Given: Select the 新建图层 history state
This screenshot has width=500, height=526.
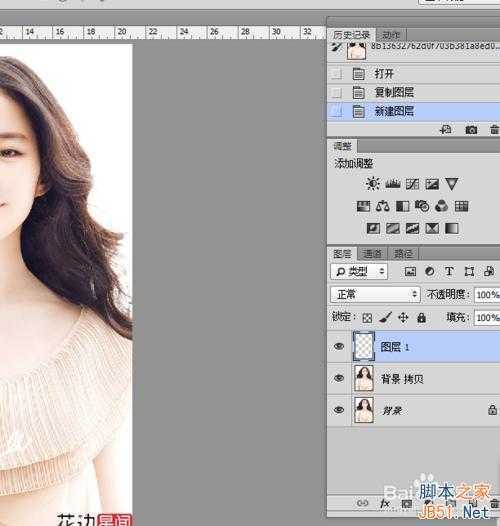Looking at the screenshot, I should (x=413, y=111).
